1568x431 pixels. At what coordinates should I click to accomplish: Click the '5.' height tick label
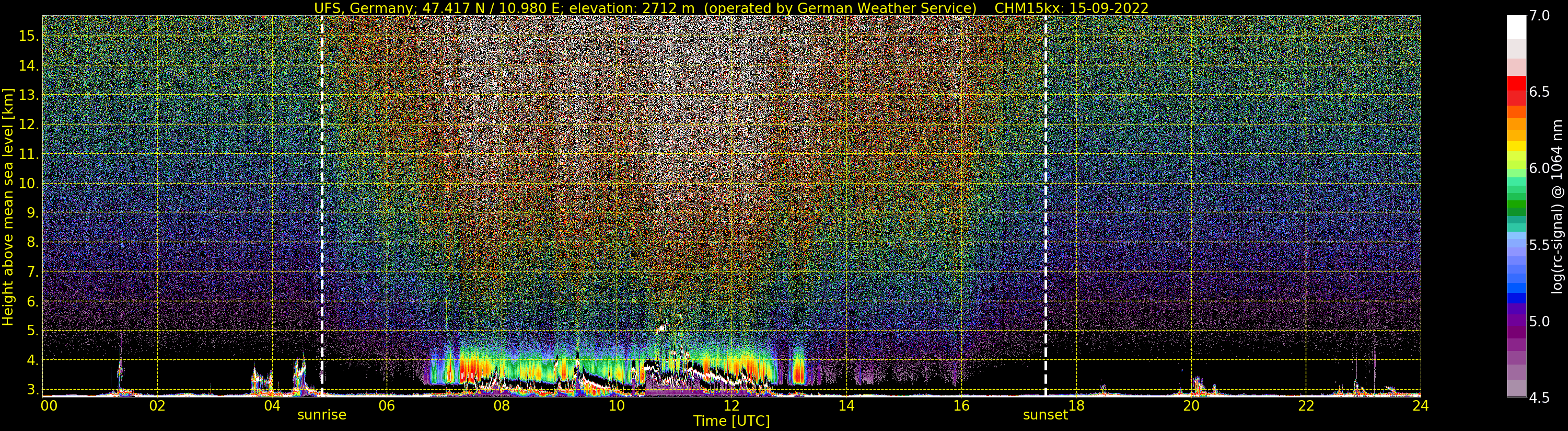pyautogui.click(x=32, y=331)
